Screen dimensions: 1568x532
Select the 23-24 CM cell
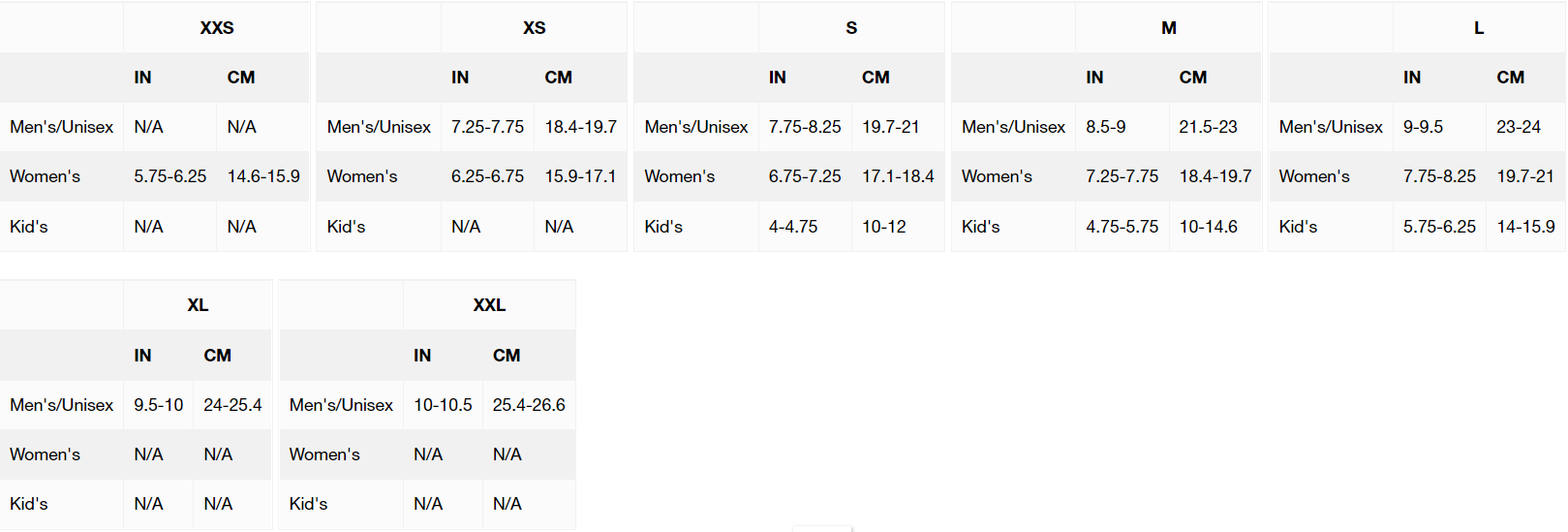[1518, 127]
